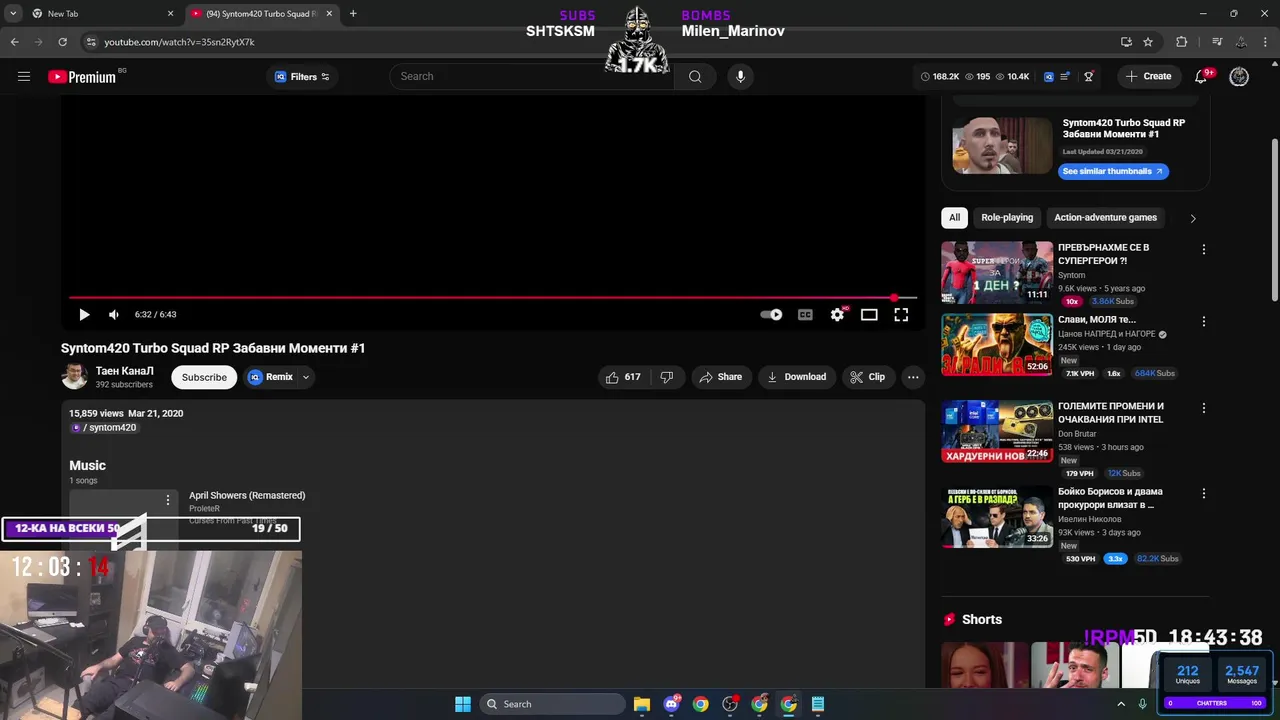Viewport: 1280px width, 720px height.
Task: Open the Бойко Борисов и двама video title
Action: coord(1110,498)
